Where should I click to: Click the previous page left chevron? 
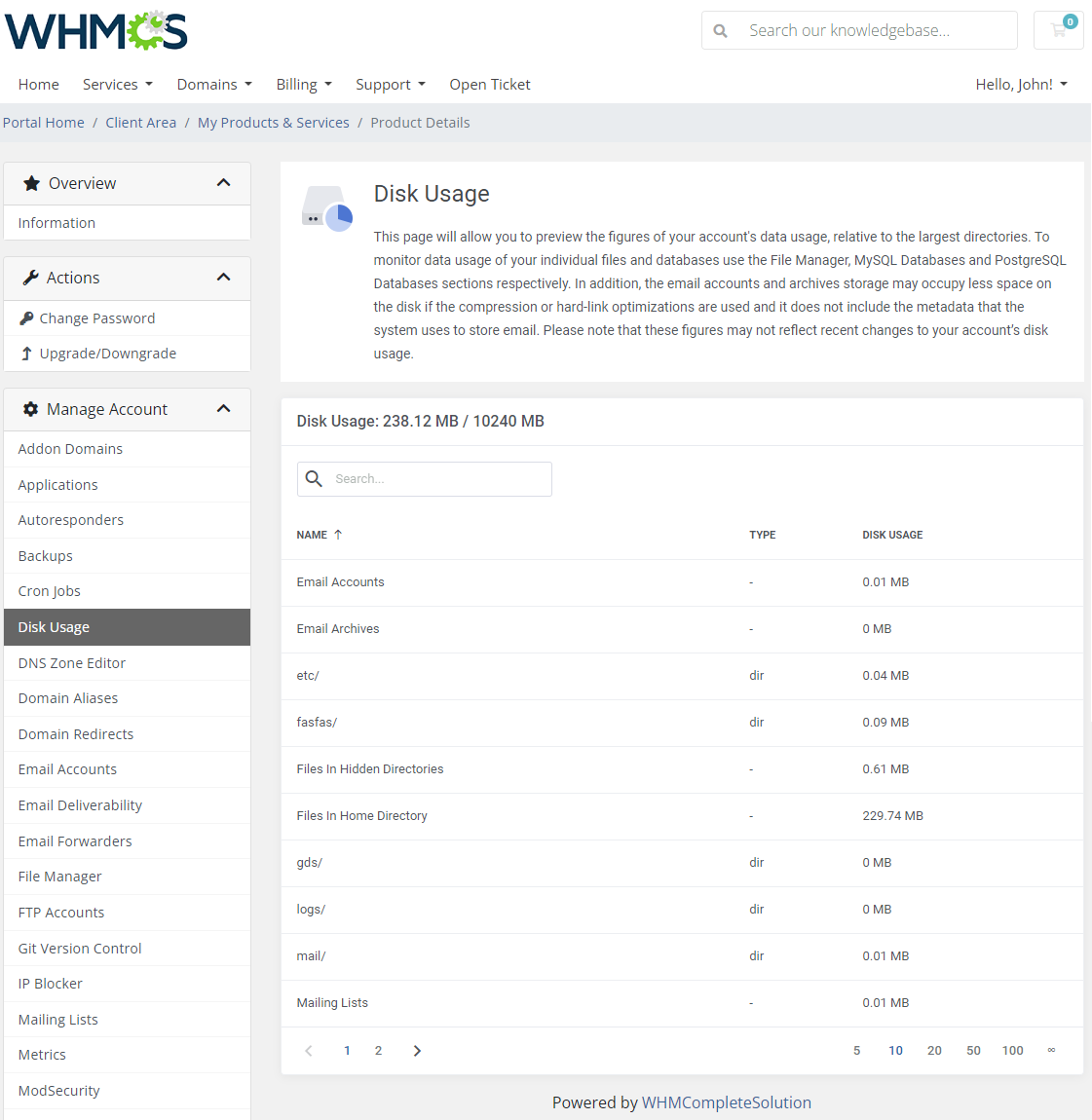point(309,1051)
